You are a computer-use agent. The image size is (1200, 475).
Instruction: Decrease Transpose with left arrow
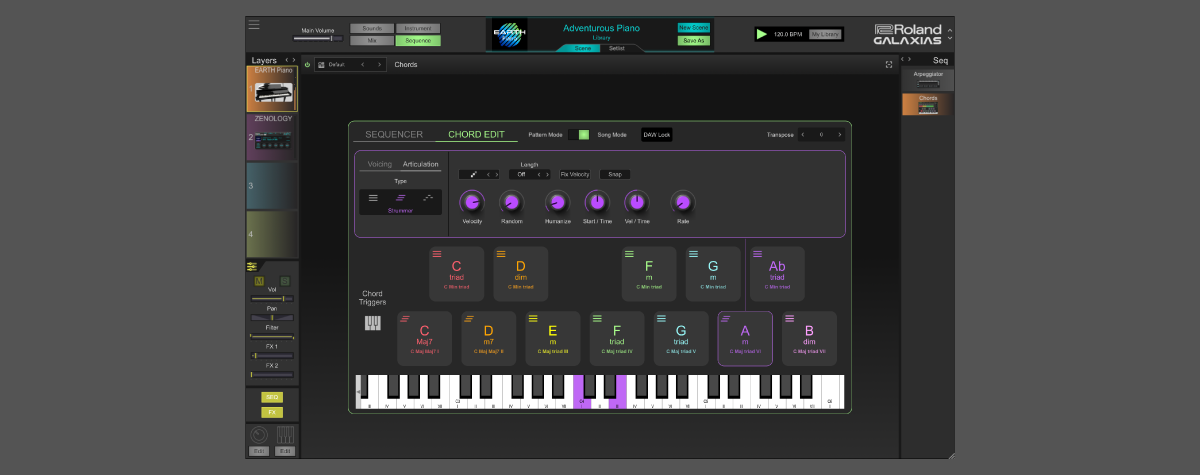tap(803, 134)
